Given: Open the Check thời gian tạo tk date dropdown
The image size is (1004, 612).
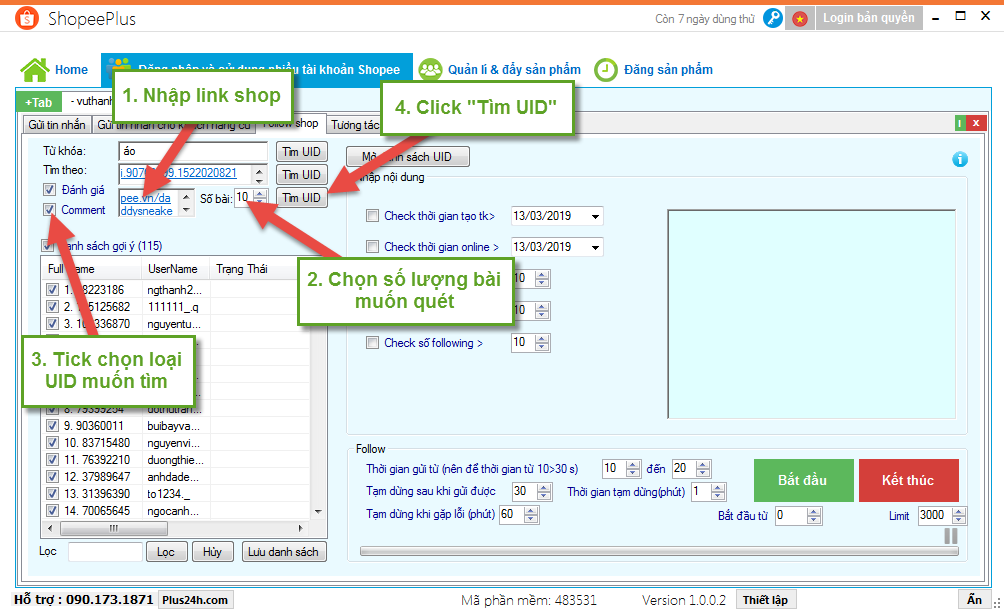Looking at the screenshot, I should click(x=596, y=216).
